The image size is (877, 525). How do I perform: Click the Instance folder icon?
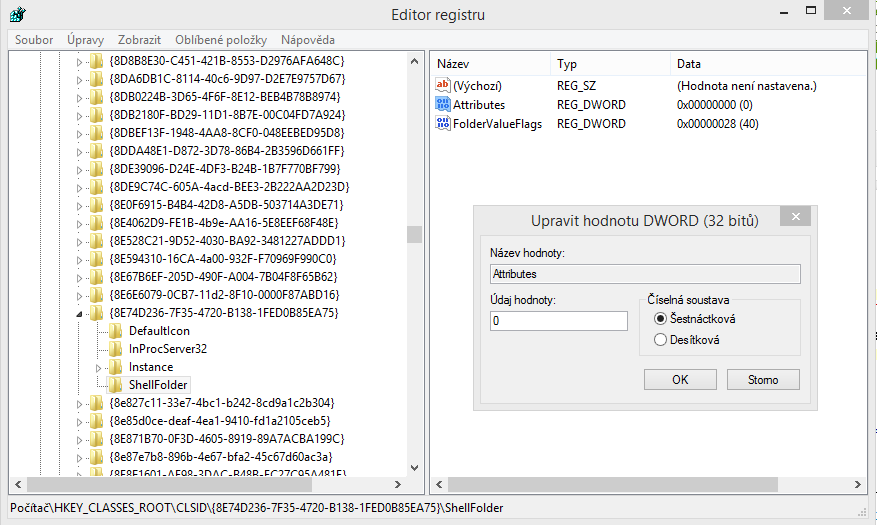pyautogui.click(x=116, y=367)
